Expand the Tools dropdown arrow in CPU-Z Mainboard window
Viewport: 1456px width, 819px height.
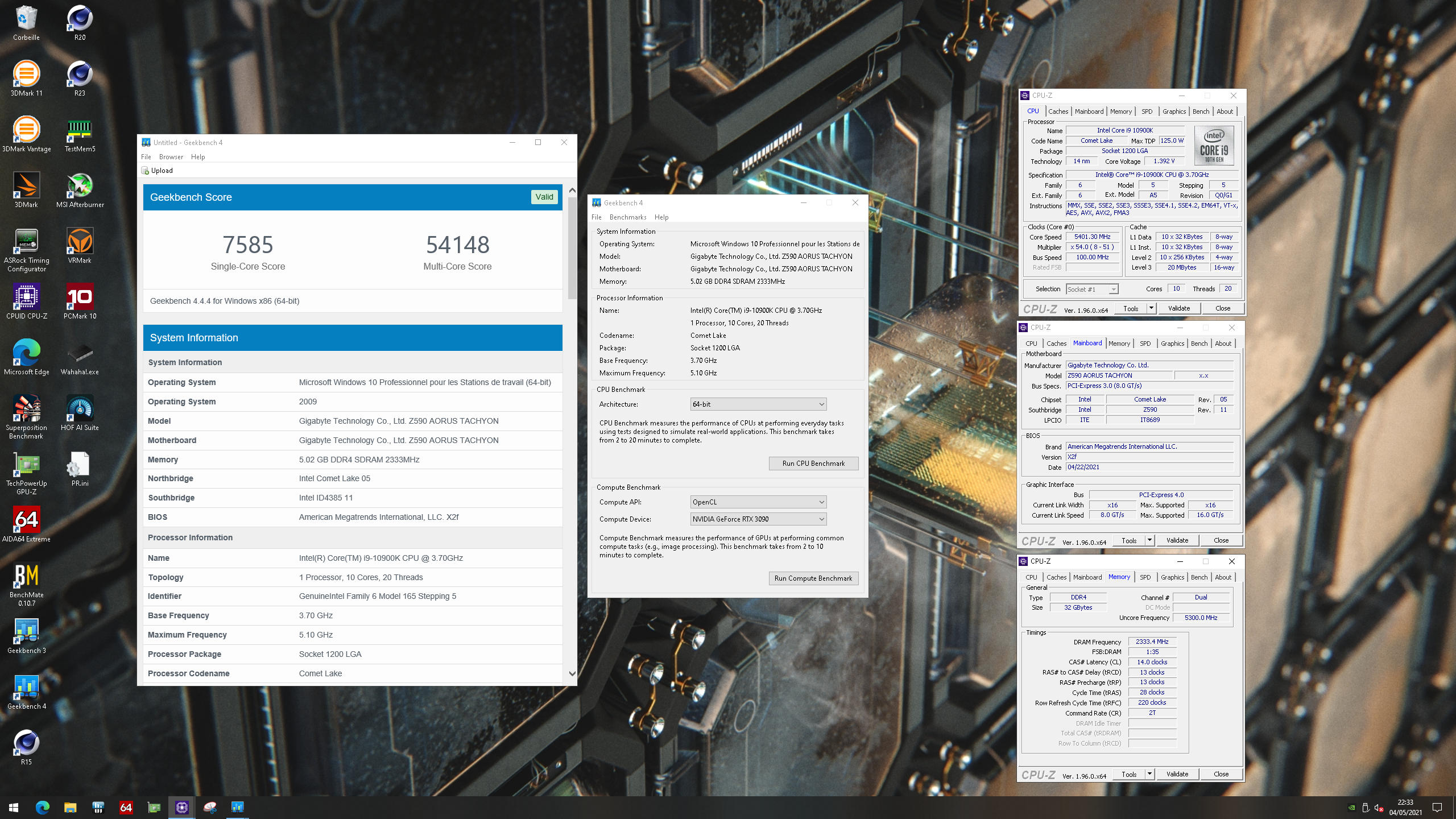[1149, 540]
